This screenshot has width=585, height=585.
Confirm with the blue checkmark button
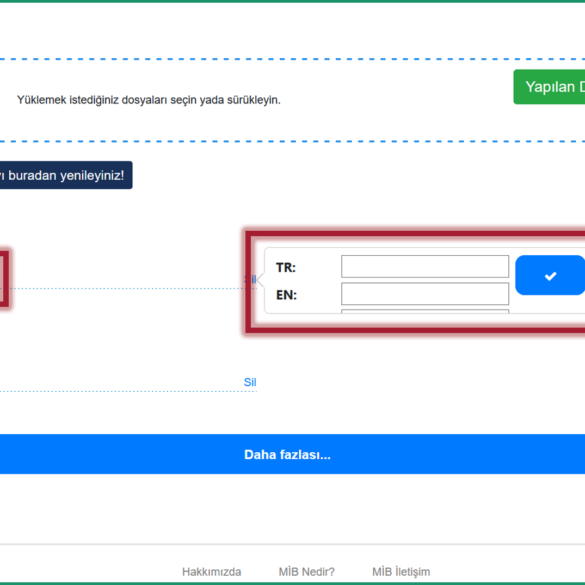550,275
